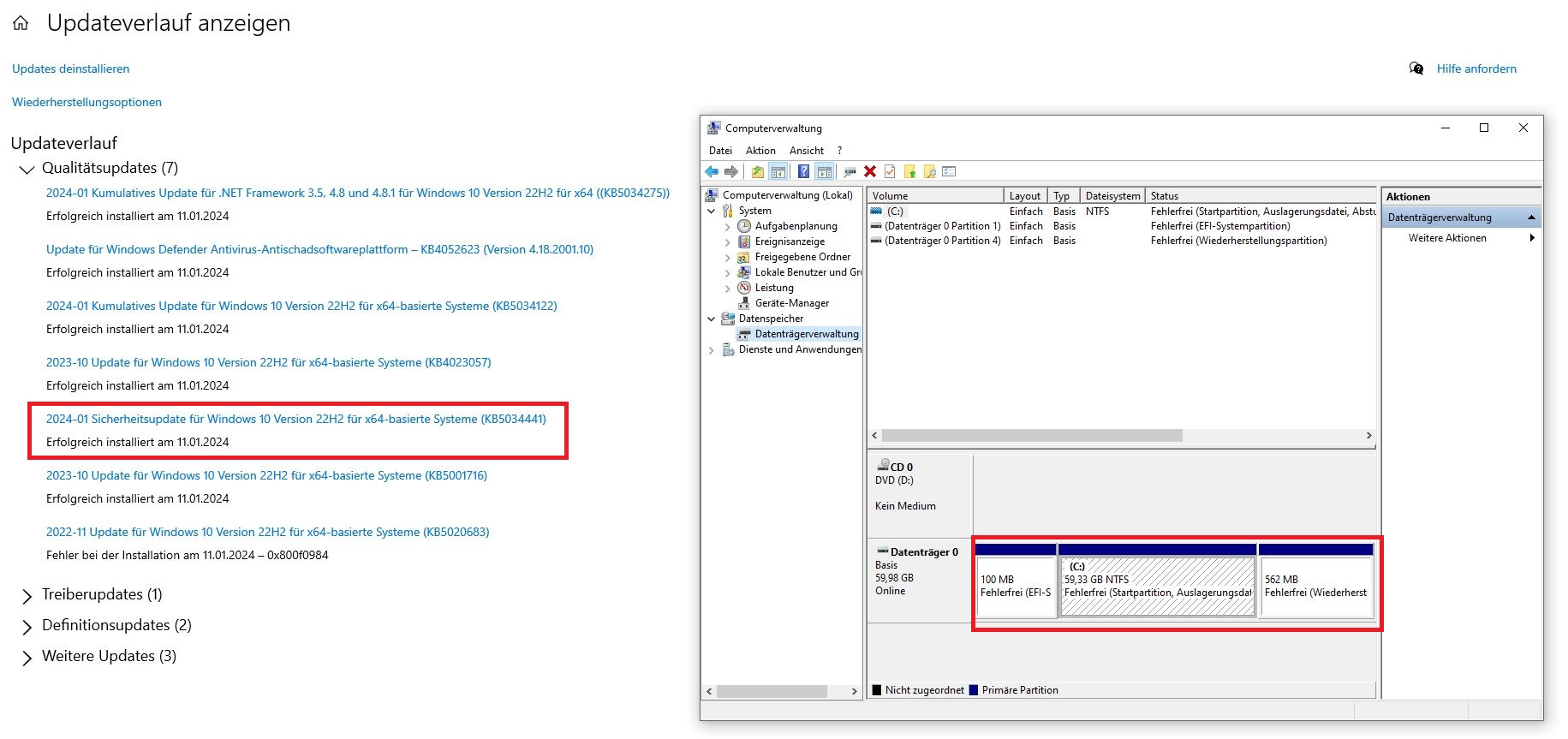
Task: Click the blue Back arrow in Computerverwaltung toolbar
Action: click(x=712, y=172)
